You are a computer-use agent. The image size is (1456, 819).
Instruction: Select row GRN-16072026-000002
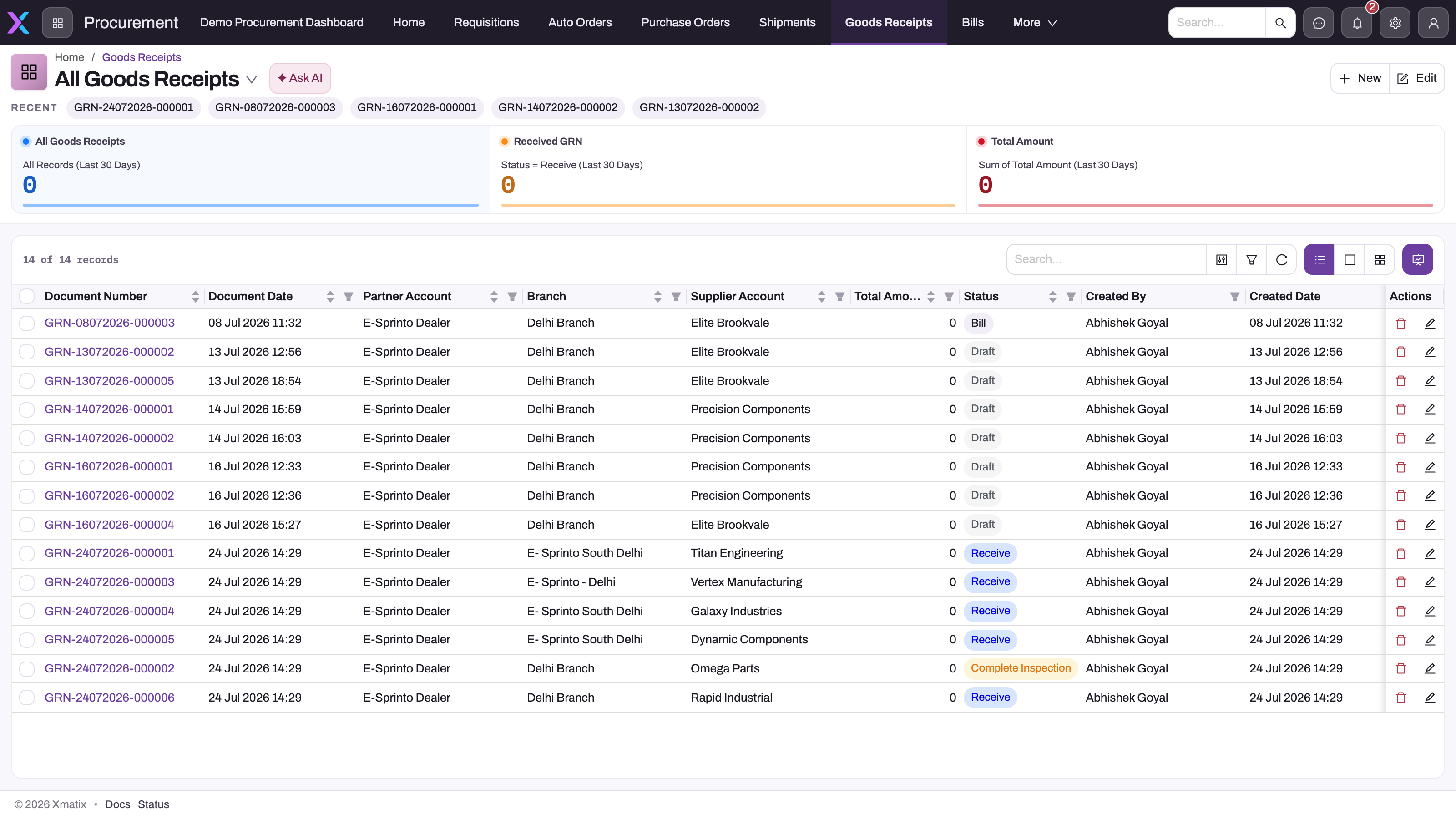[x=26, y=495]
